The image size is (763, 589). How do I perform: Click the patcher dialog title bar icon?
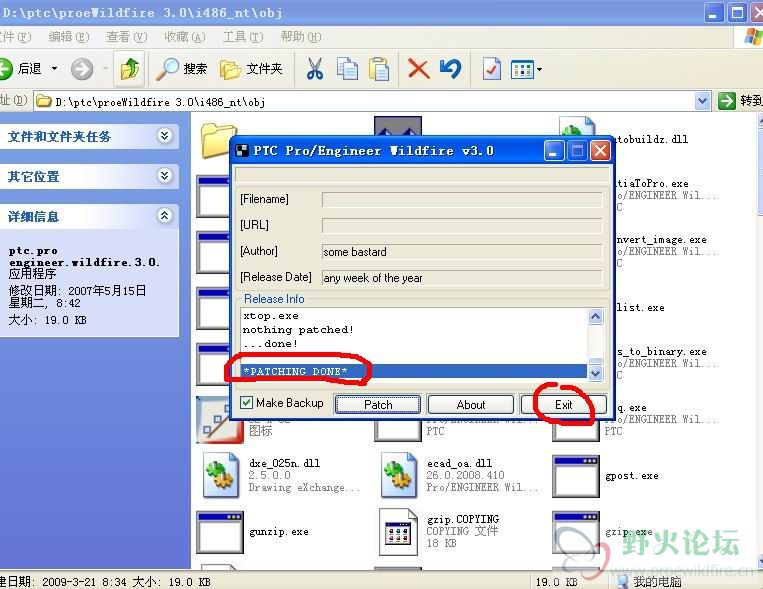242,150
